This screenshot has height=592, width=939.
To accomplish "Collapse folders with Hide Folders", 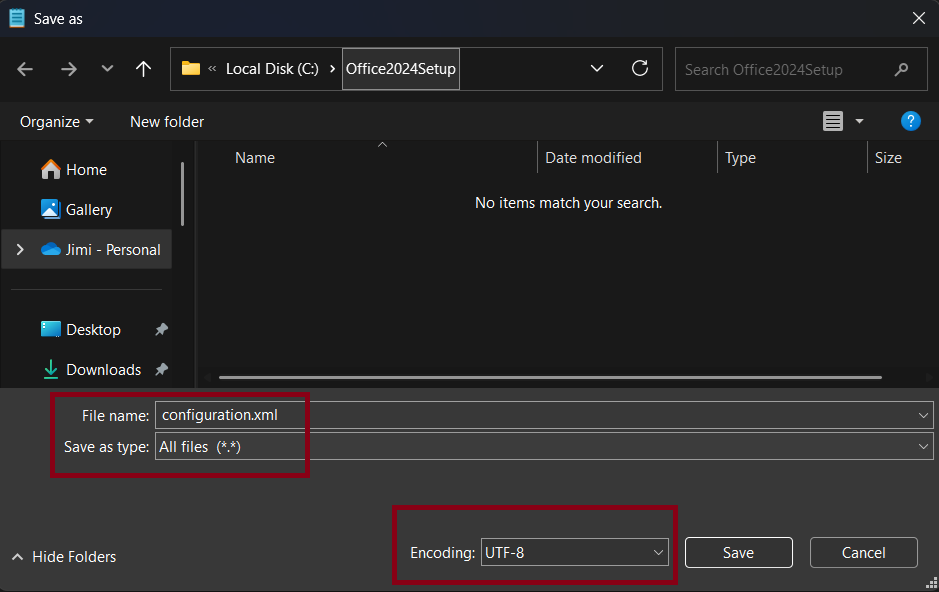I will pos(63,557).
